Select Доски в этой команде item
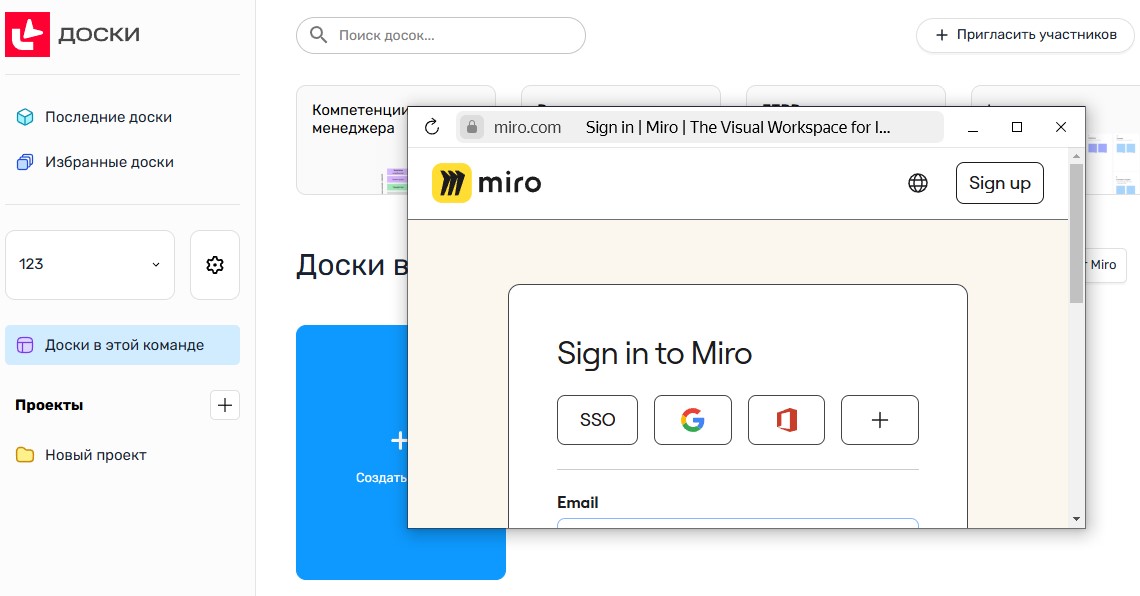 [122, 345]
